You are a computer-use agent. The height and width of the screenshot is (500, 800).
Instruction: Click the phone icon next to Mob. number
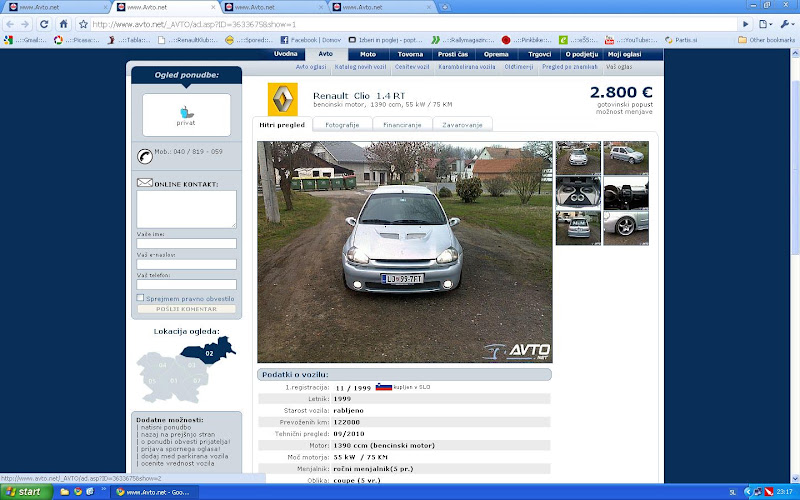click(x=145, y=156)
